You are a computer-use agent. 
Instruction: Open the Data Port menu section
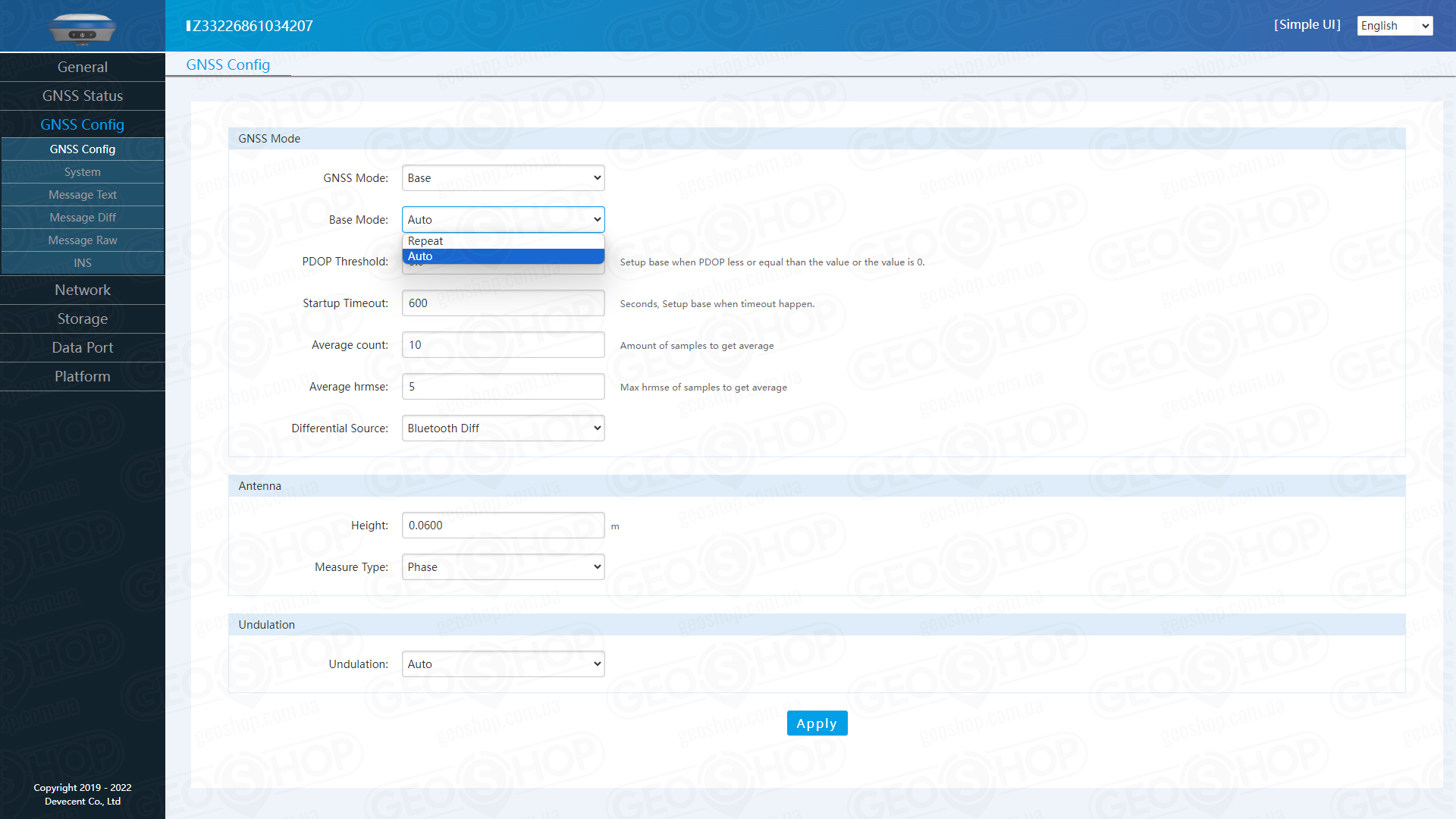[82, 348]
